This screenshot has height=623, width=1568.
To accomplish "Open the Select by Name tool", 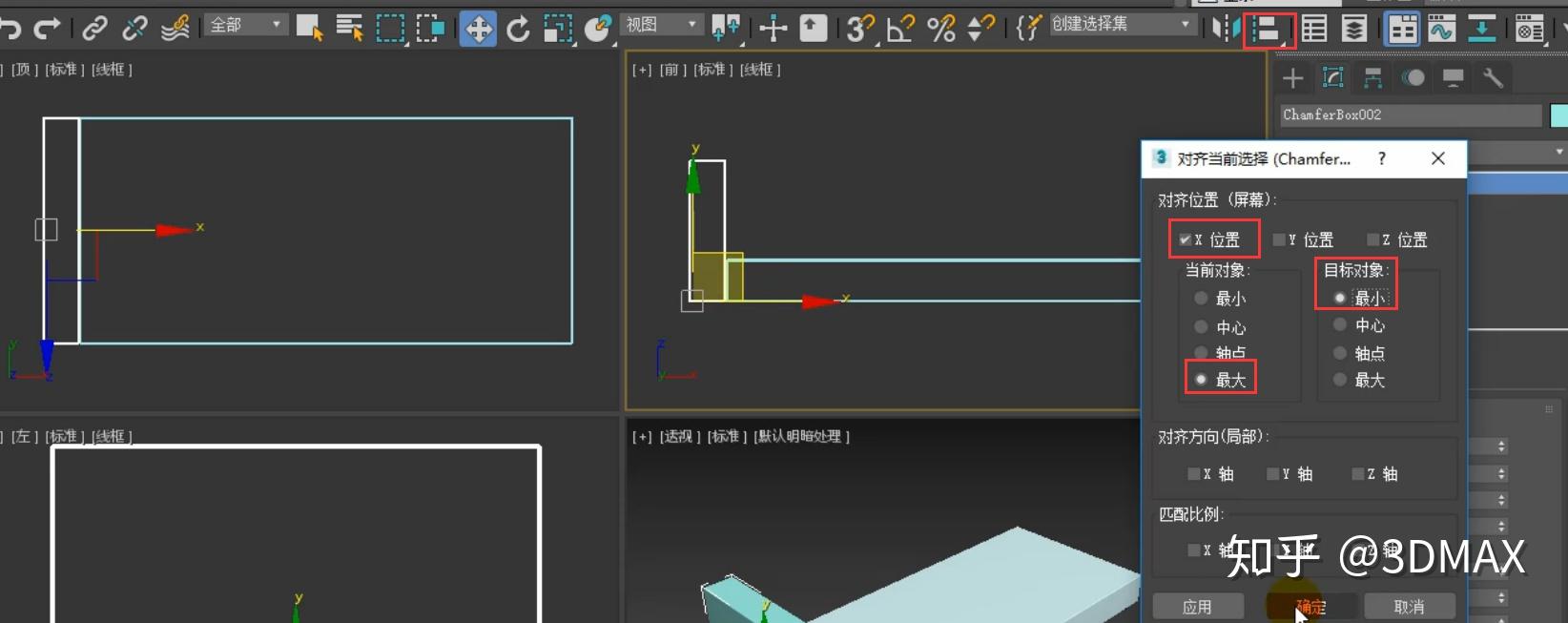I will [x=349, y=29].
